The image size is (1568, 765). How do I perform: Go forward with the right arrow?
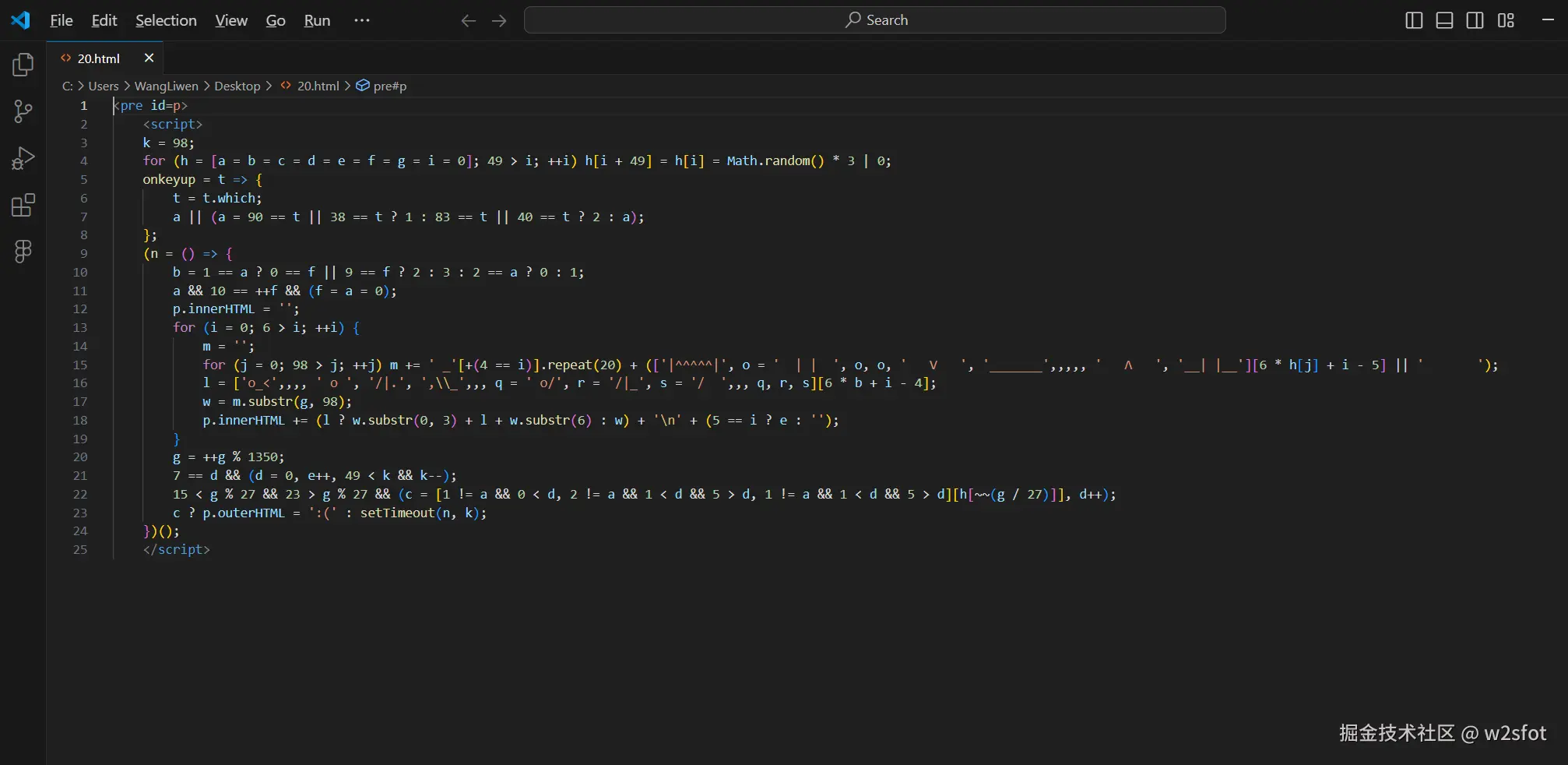(499, 21)
